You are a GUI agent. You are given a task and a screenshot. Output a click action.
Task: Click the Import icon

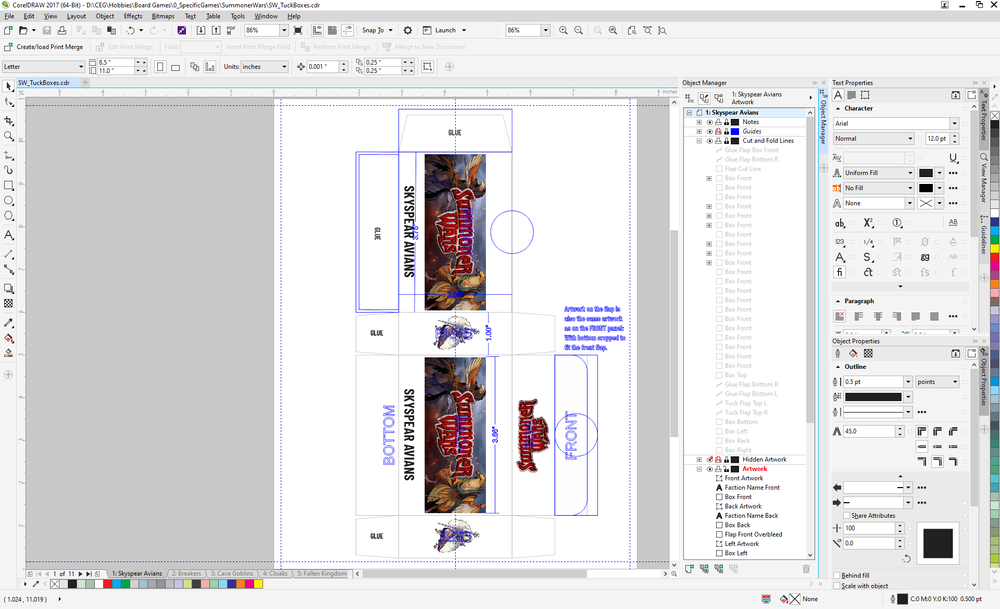pos(201,30)
